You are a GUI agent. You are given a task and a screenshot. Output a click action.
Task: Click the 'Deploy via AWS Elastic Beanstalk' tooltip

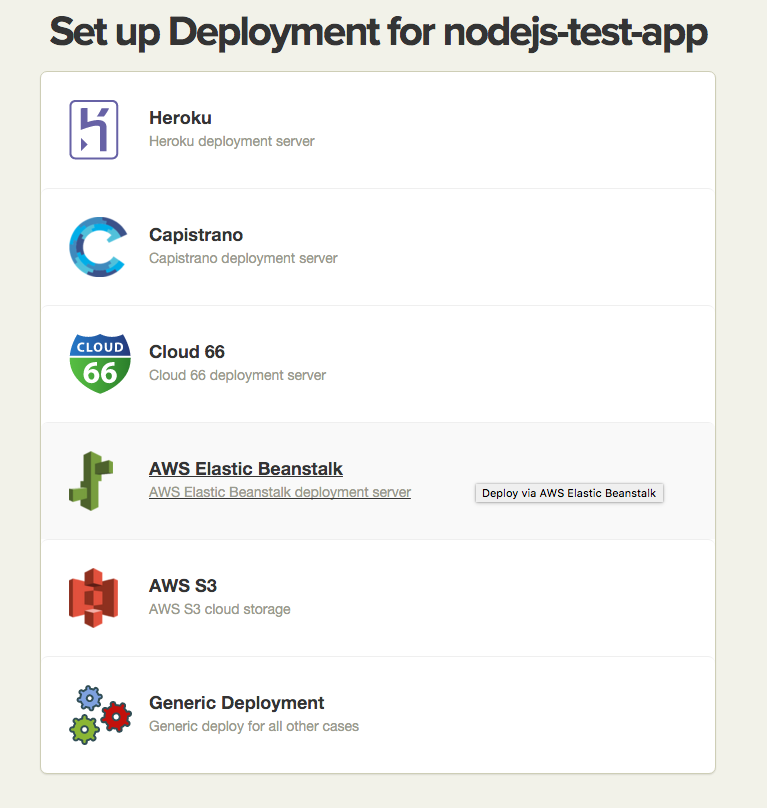click(x=569, y=493)
